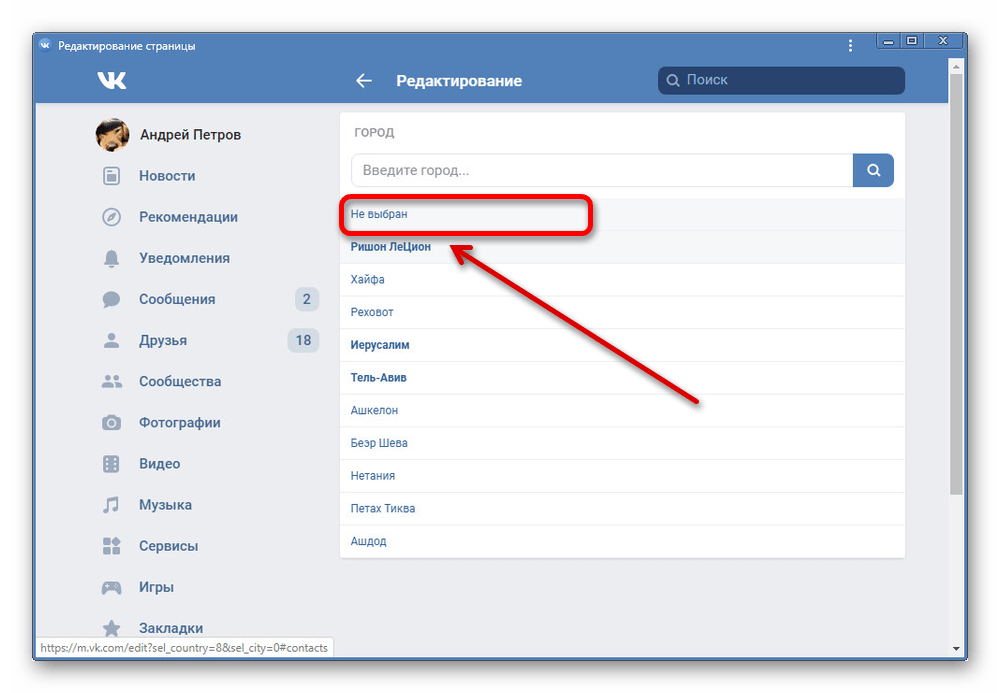Open Сообщества menu item
The image size is (1000, 693).
[x=180, y=381]
